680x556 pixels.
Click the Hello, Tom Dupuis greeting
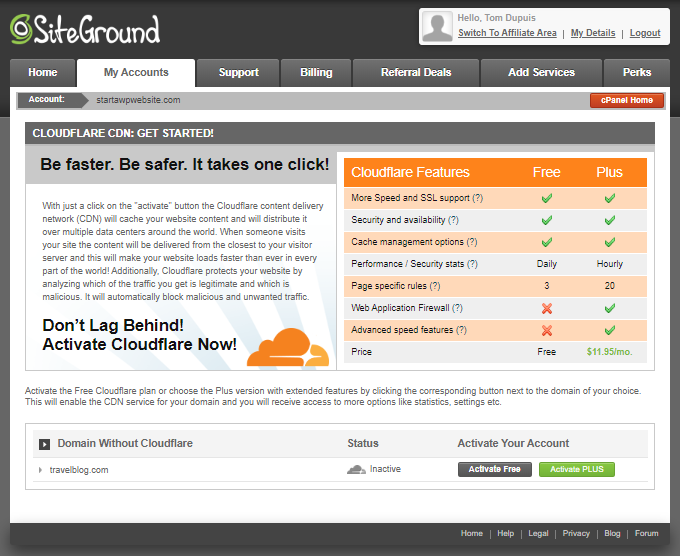(497, 18)
